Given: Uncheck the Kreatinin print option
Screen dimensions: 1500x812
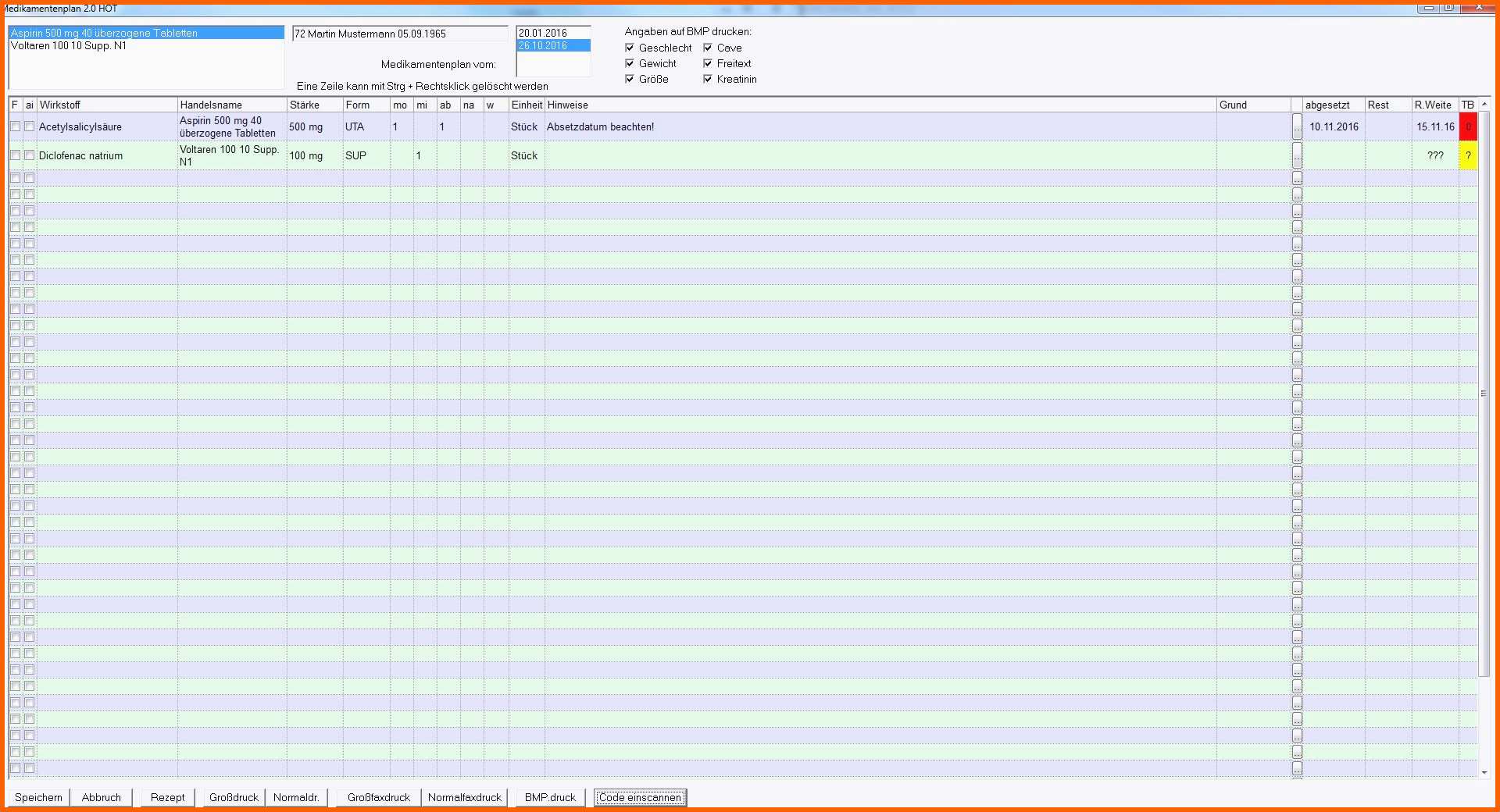Looking at the screenshot, I should 708,79.
